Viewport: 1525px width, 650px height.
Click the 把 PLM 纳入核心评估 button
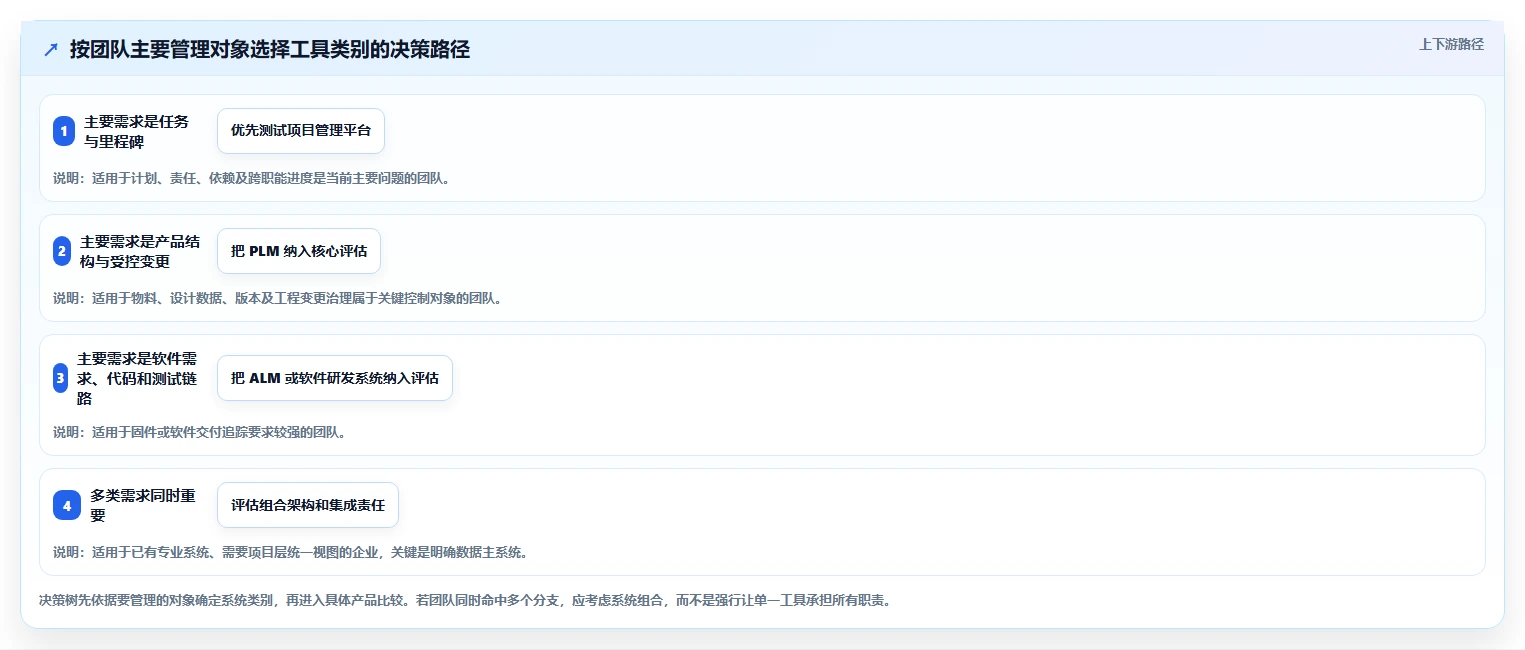pos(299,251)
